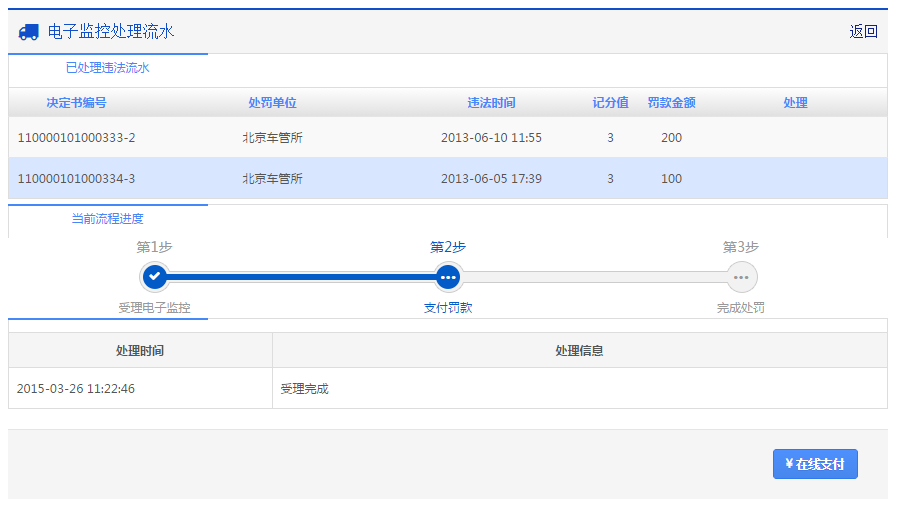
Task: Select row with number 110000101000333-2
Action: [76, 138]
